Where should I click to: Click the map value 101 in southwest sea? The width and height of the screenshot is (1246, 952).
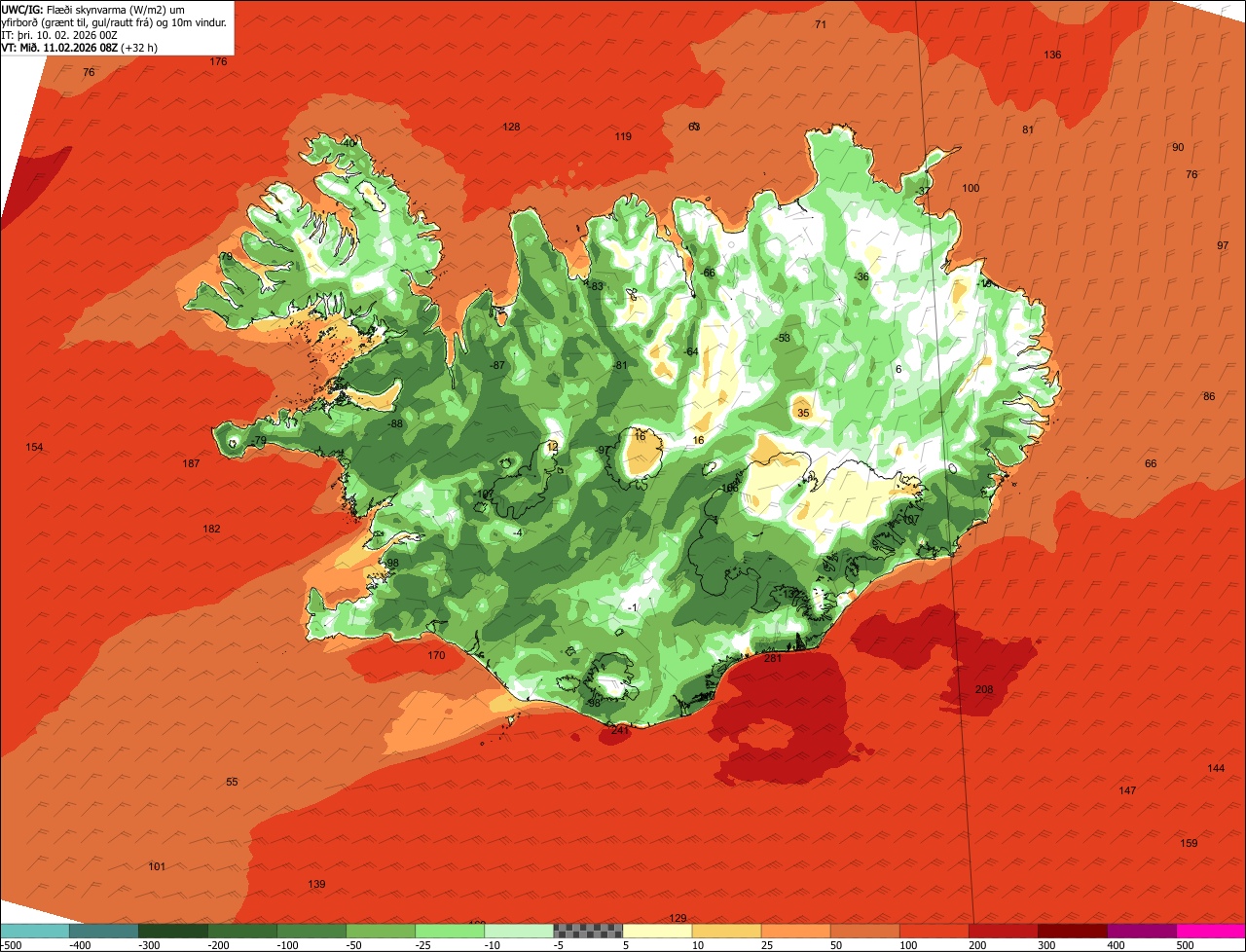click(x=157, y=866)
